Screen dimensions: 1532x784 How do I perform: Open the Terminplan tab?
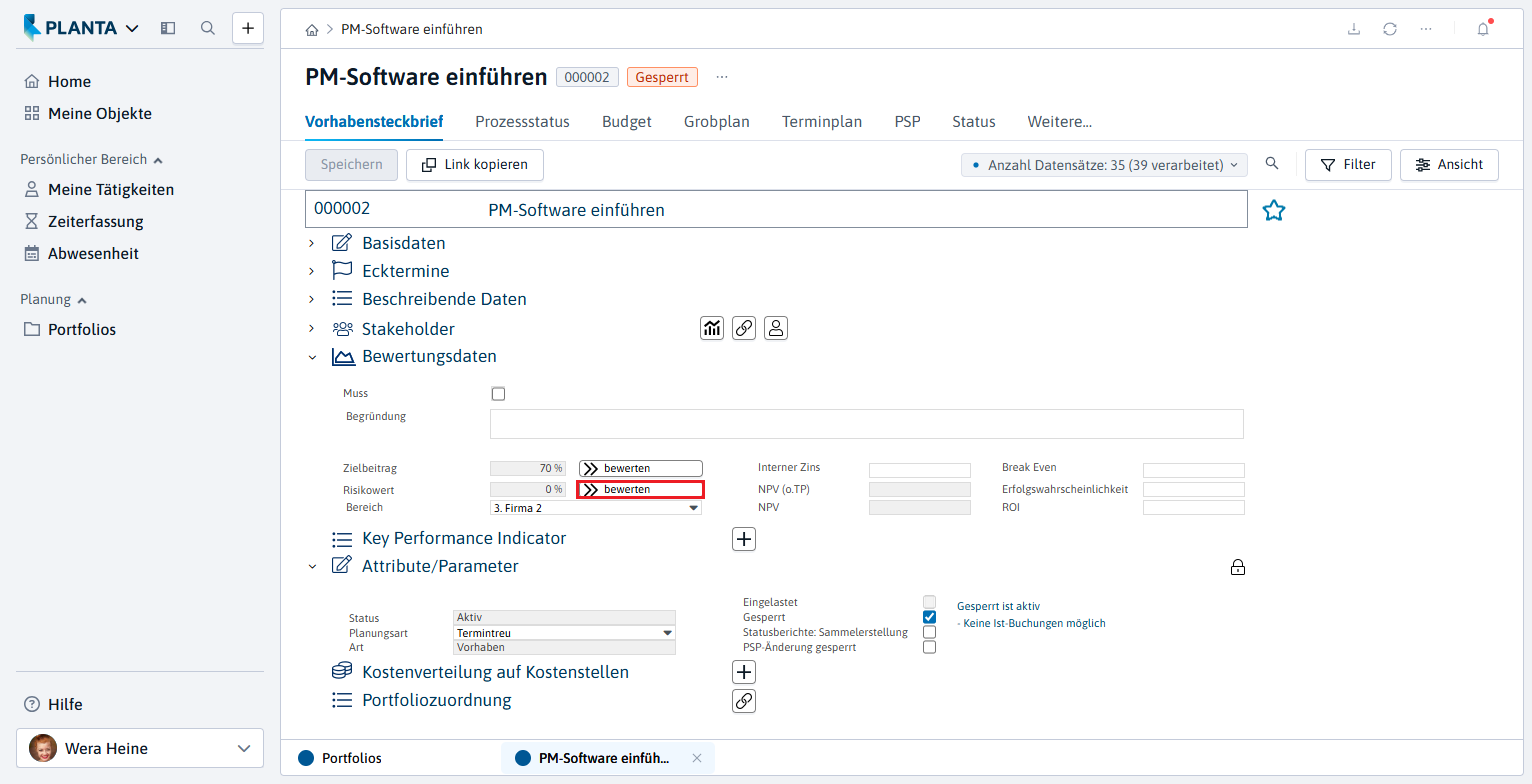tap(822, 122)
